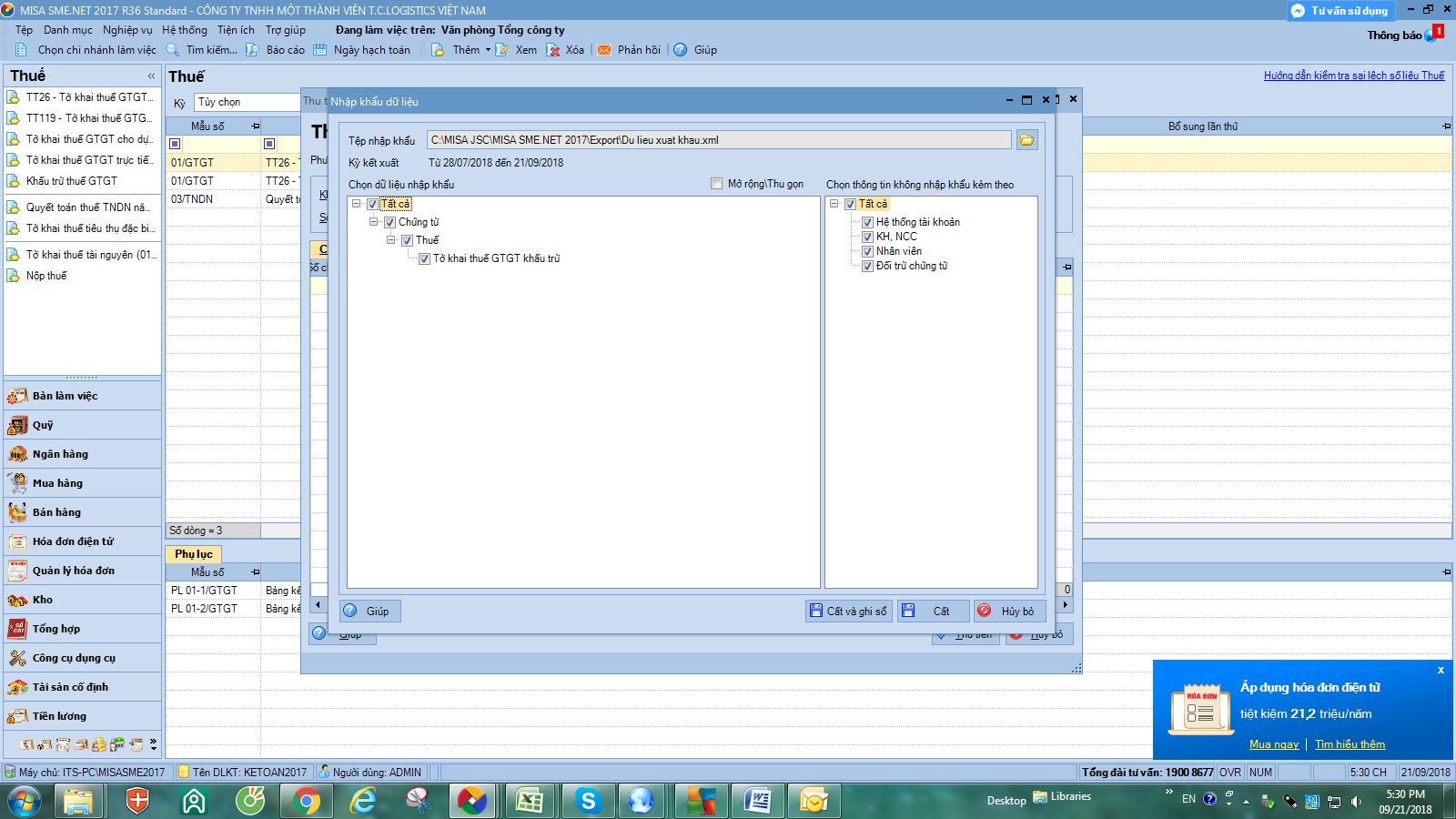The image size is (1456, 819).
Task: Click Tìm hiểu thêm link in ad
Action: point(1350,744)
